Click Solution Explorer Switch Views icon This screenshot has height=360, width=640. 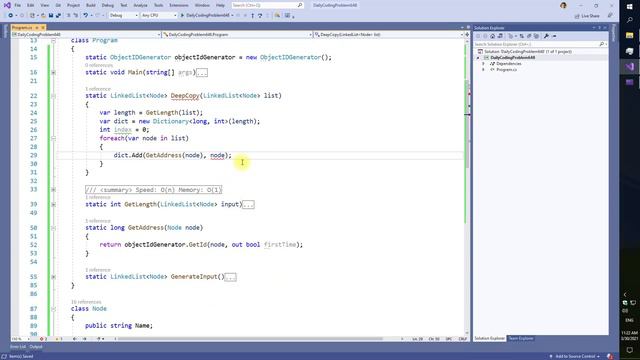coord(500,36)
